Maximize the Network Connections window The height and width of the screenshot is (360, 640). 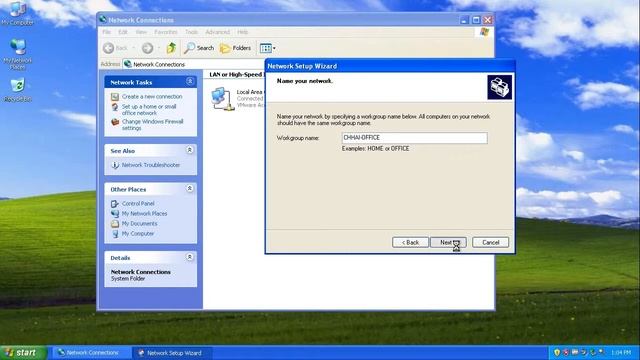[476, 20]
